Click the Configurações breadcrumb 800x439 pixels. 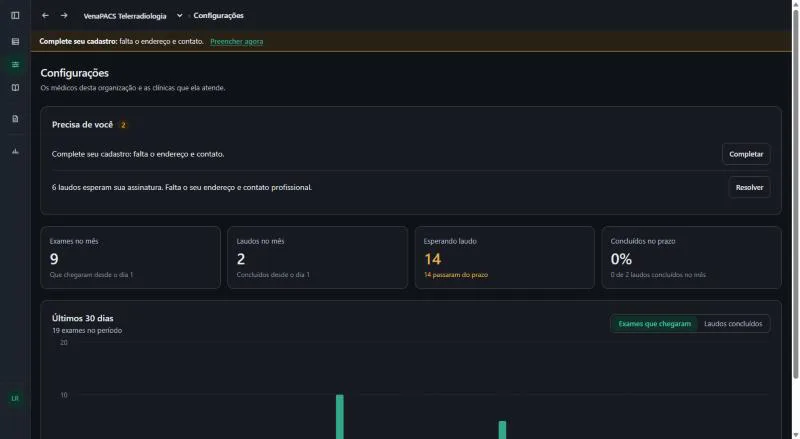(218, 15)
